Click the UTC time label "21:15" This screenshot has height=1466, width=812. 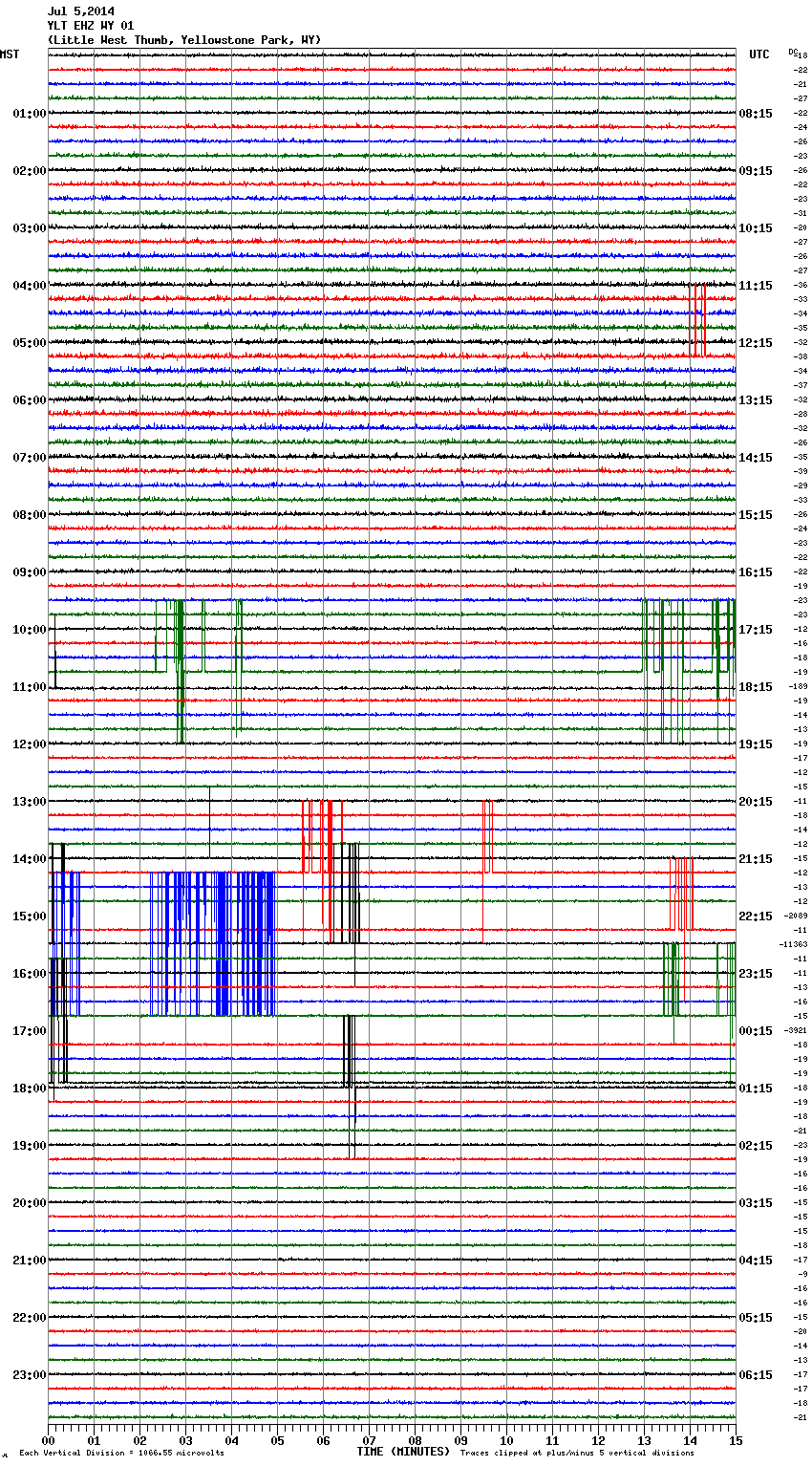pos(756,859)
